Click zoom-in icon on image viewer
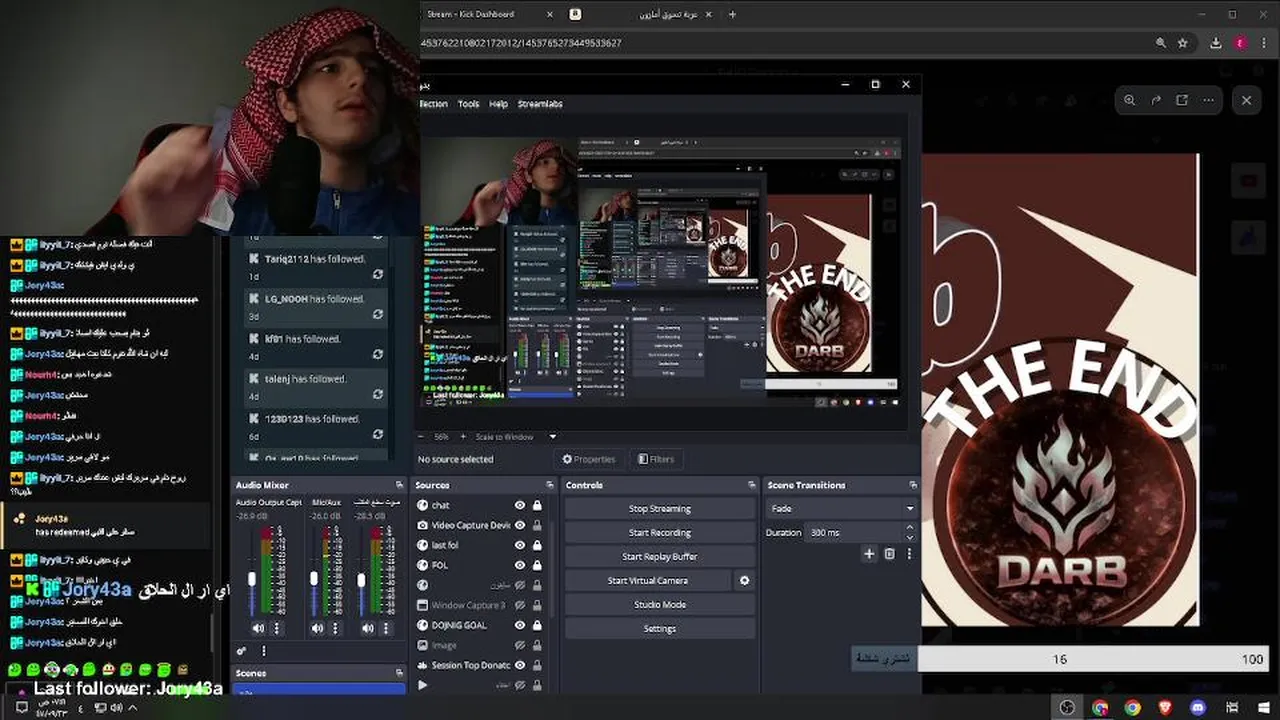 point(1129,100)
